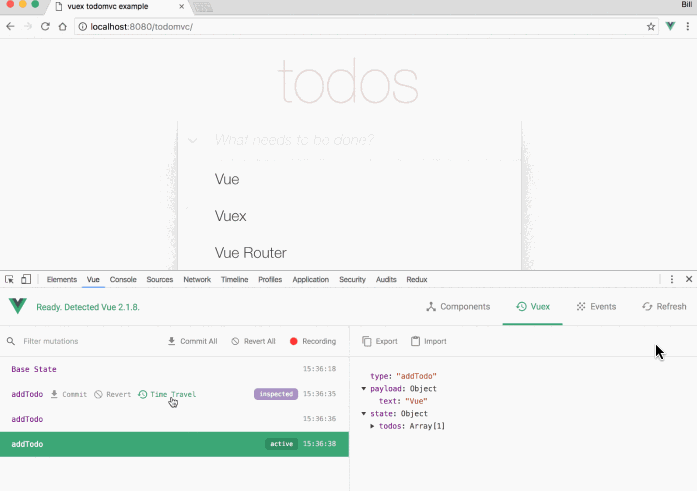Click the Vue logo in devtools header
The image size is (697, 491).
18,306
